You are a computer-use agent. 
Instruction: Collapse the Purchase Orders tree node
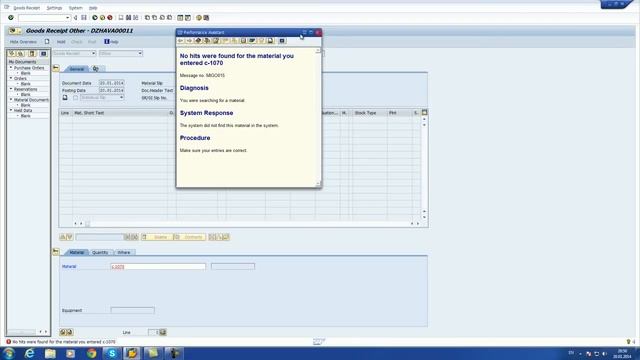(11, 68)
